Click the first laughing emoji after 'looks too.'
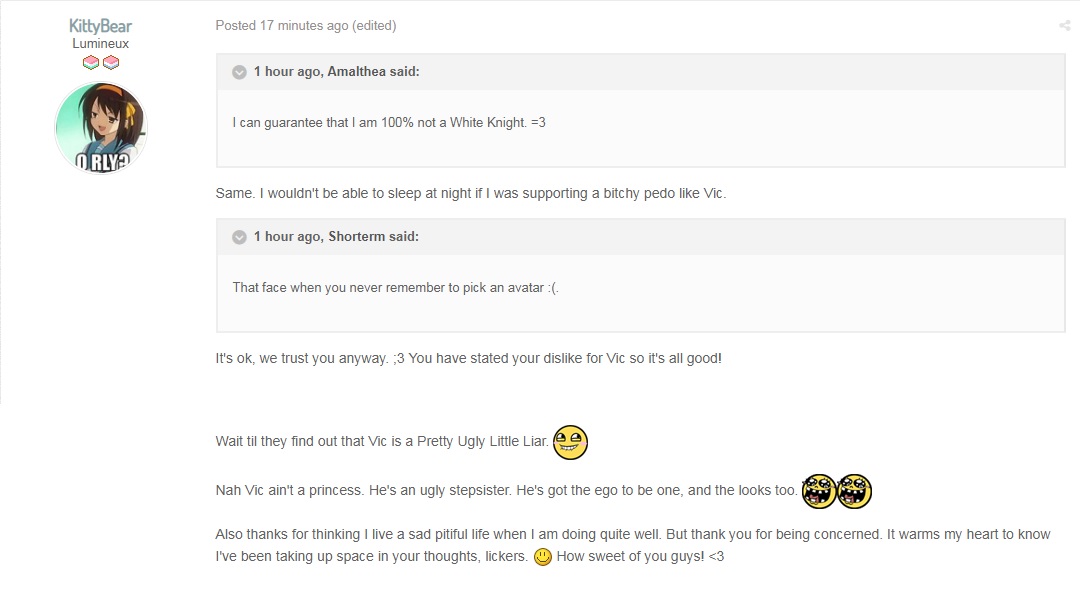1080x600 pixels. tap(819, 491)
